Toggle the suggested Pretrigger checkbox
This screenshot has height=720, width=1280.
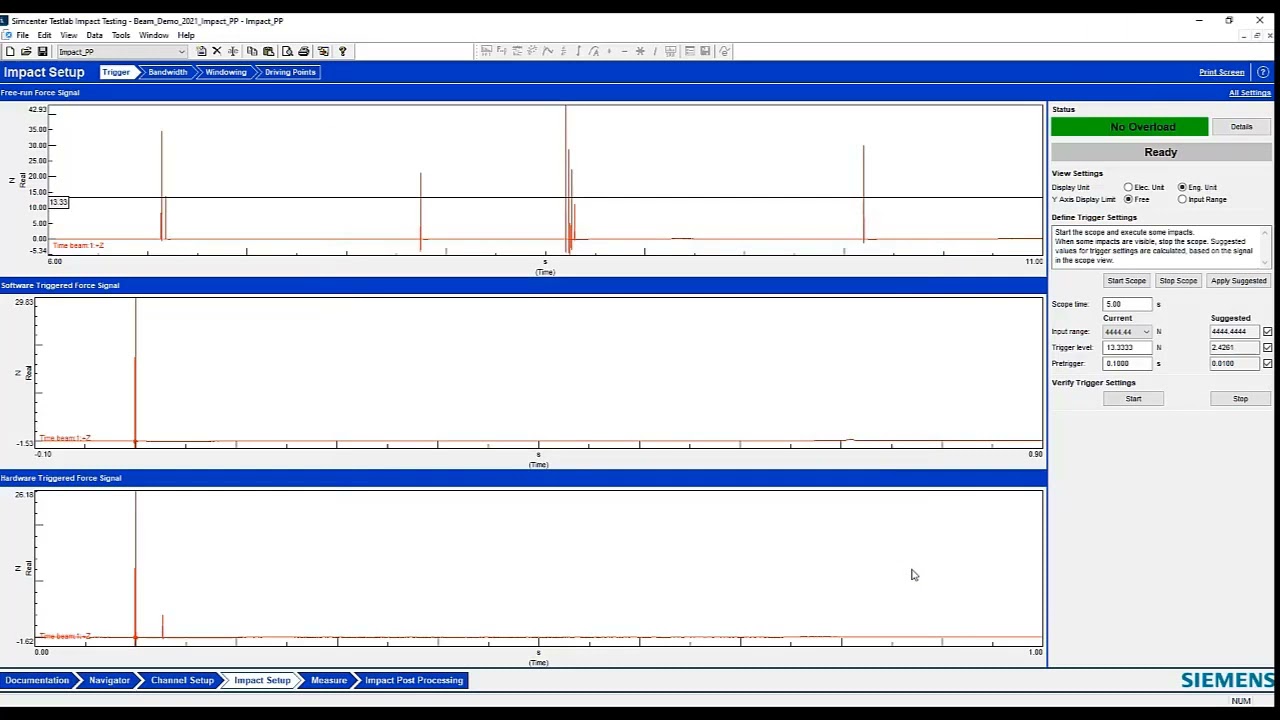coord(1267,363)
